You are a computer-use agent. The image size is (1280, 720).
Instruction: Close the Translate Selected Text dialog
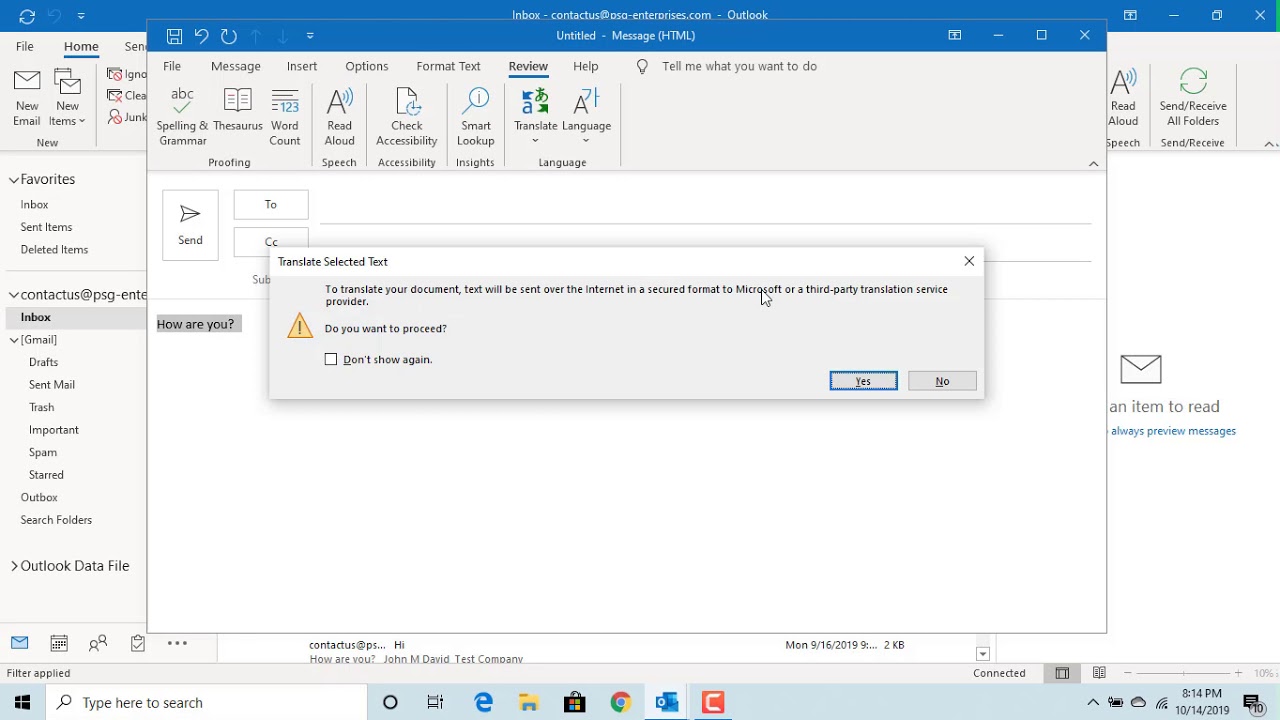[969, 261]
